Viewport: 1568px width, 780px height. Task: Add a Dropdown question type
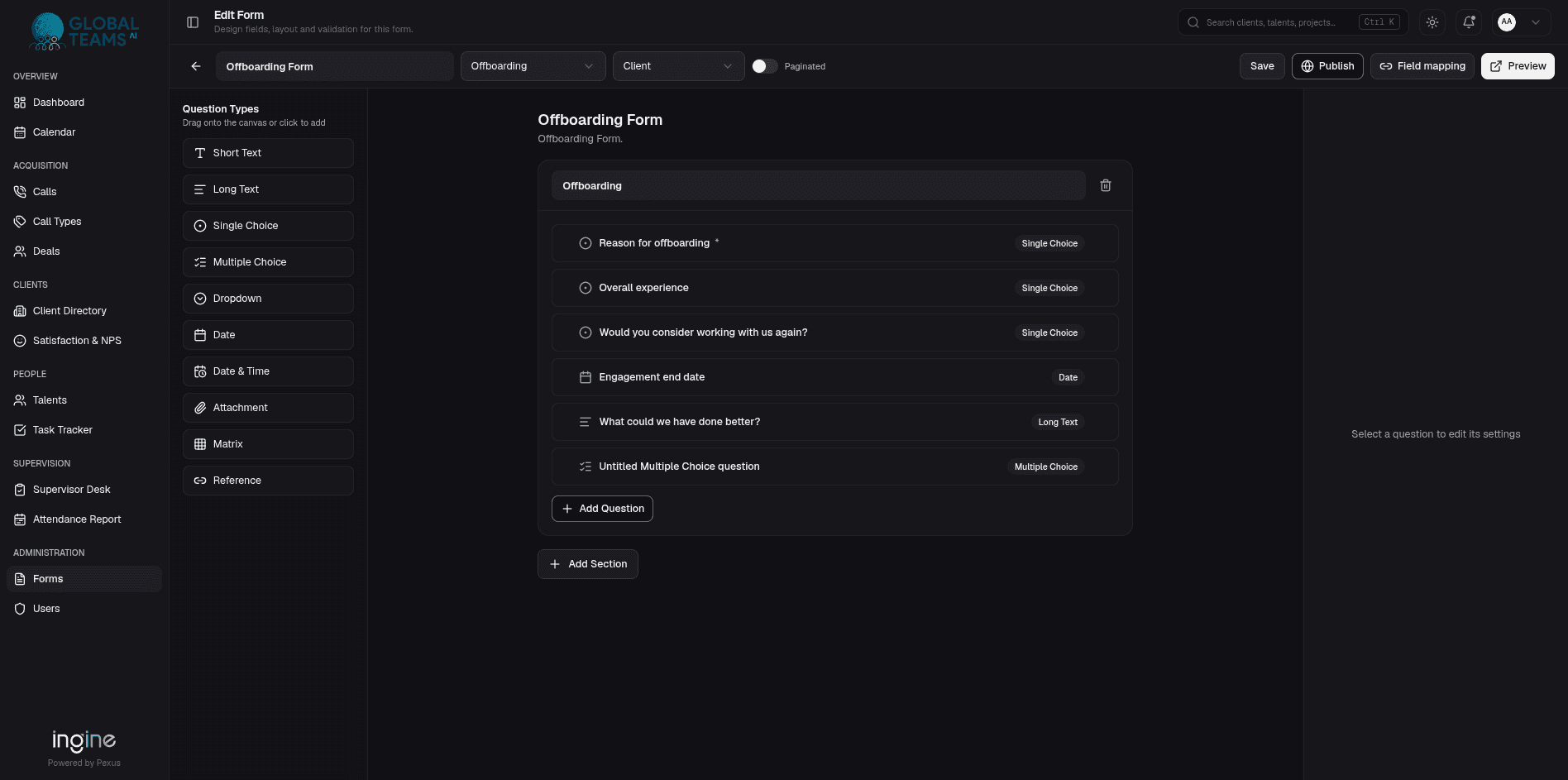pos(268,299)
